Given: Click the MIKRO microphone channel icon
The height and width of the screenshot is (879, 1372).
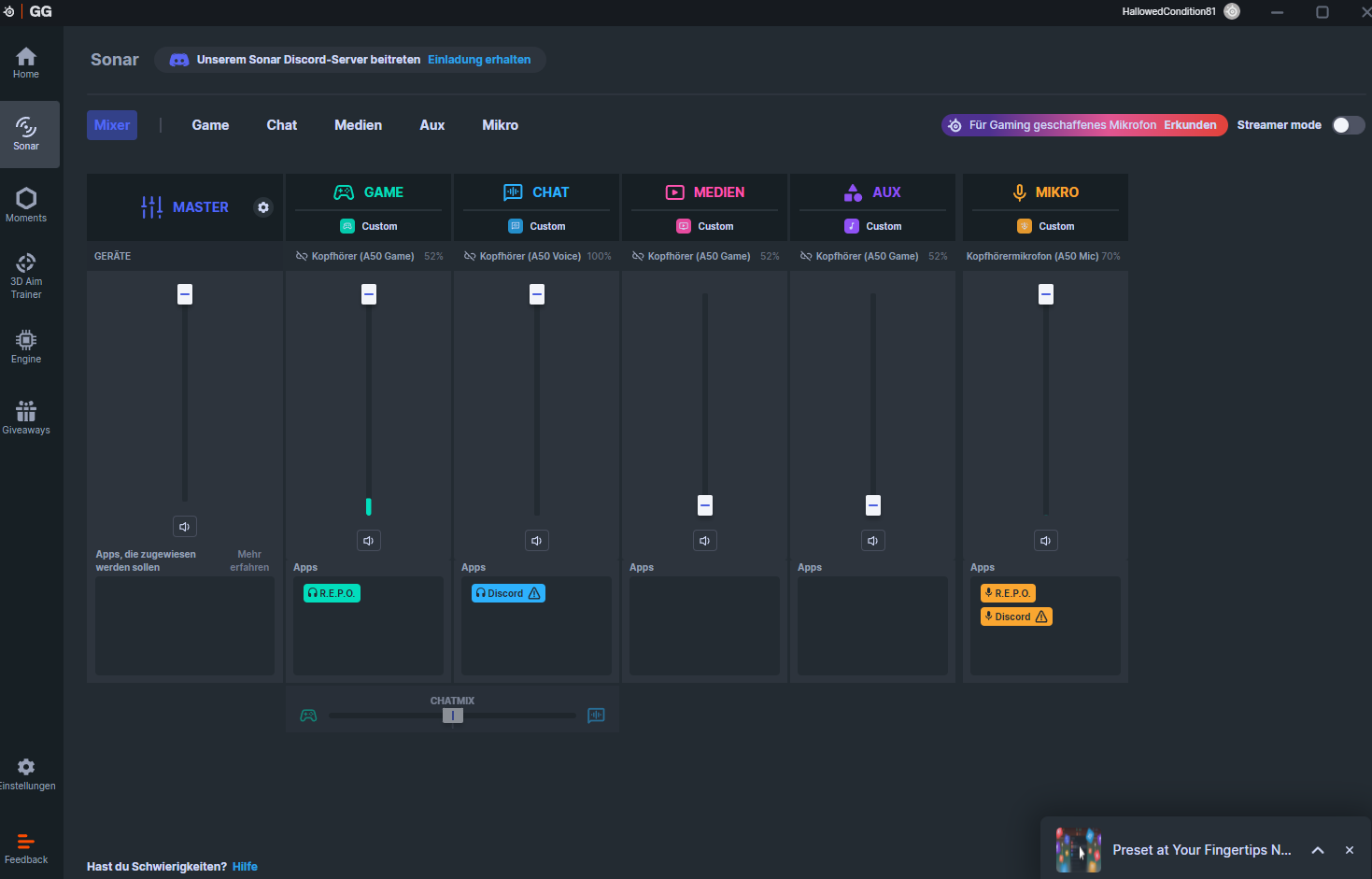Looking at the screenshot, I should [1020, 192].
